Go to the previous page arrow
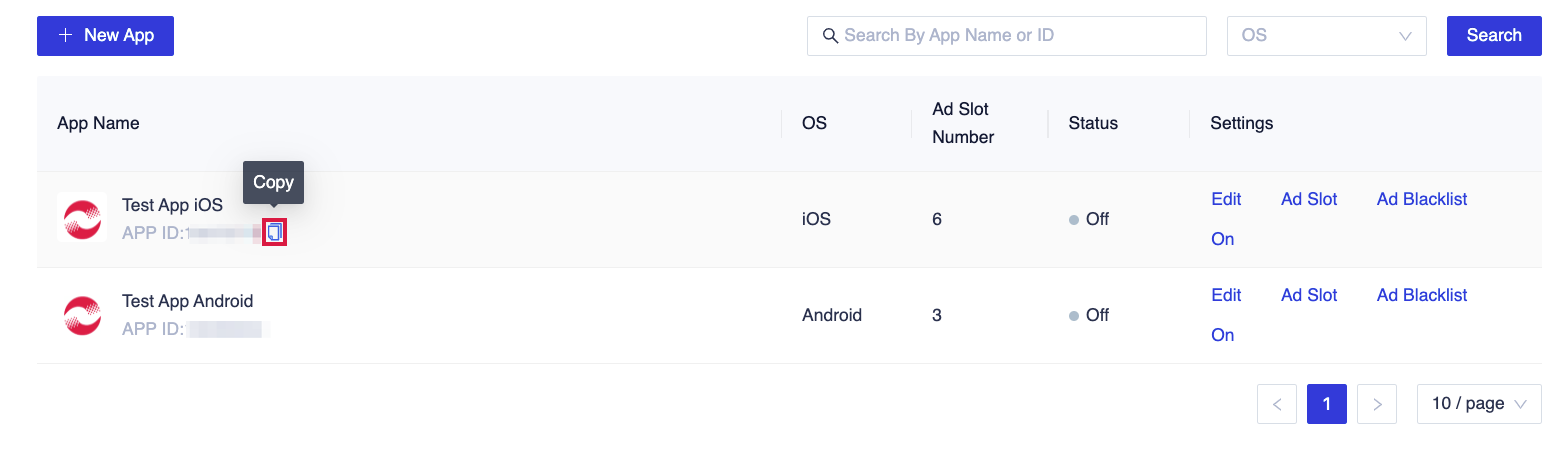 click(1277, 404)
